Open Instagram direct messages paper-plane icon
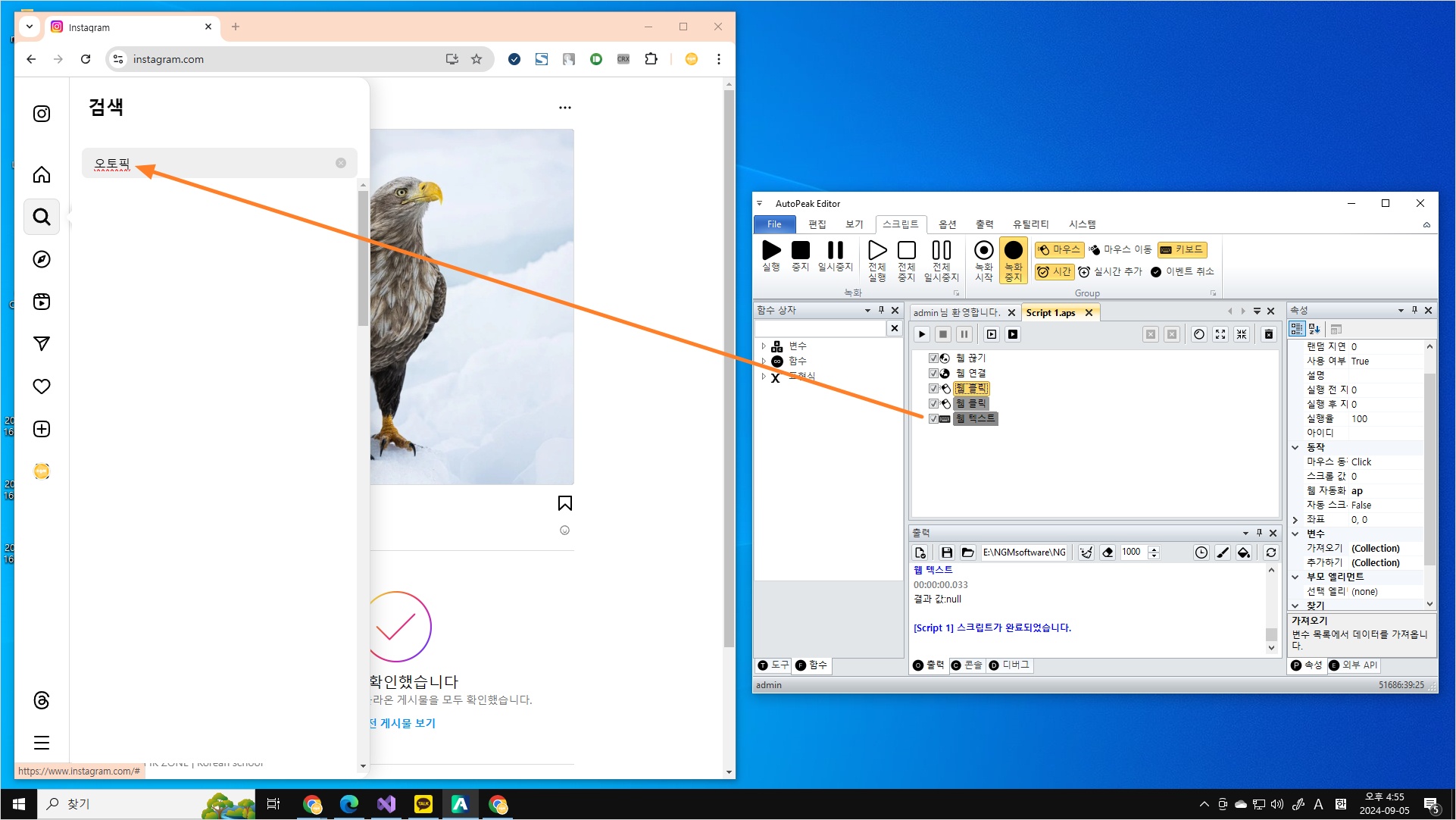The image size is (1456, 820). [x=42, y=344]
